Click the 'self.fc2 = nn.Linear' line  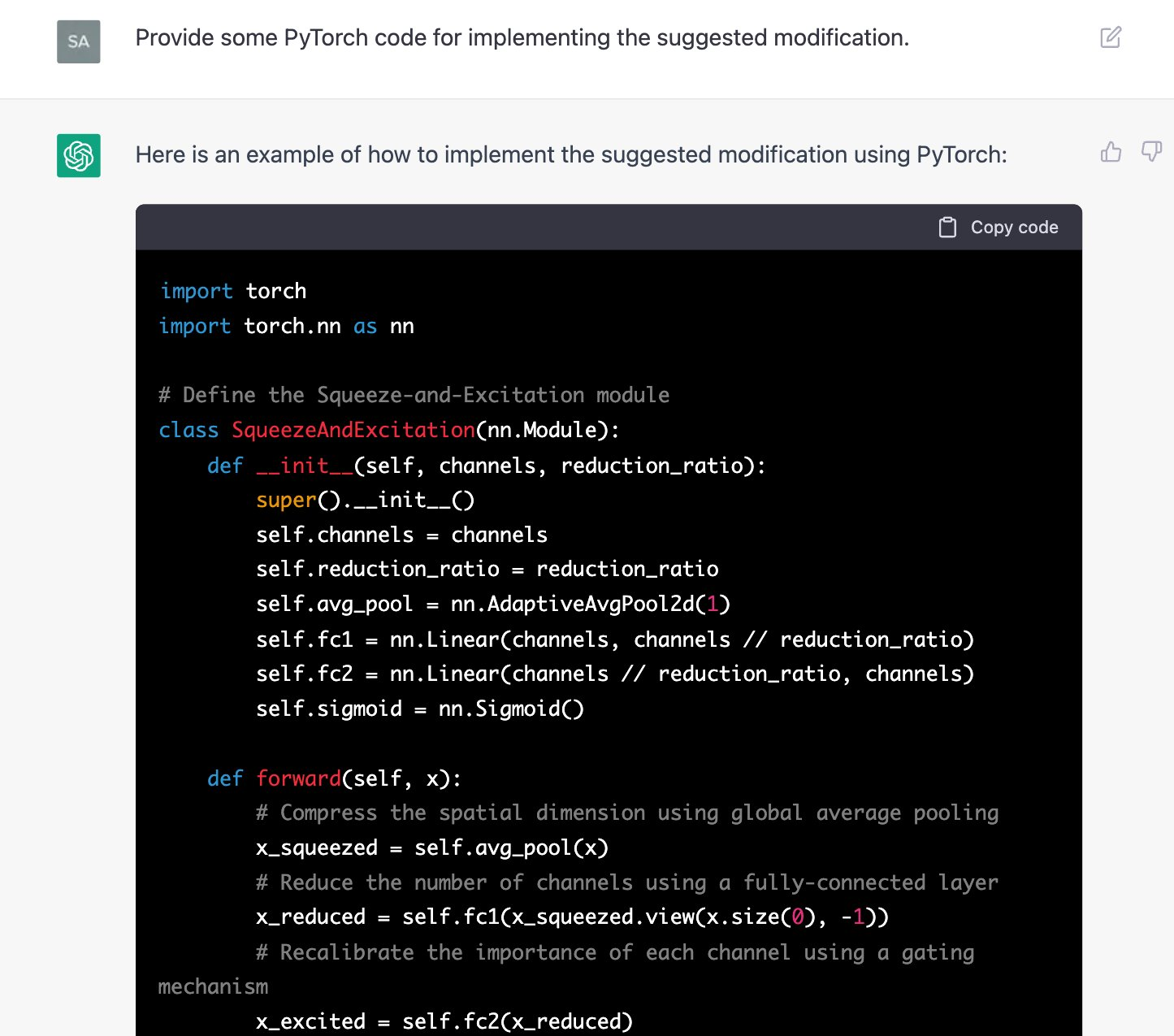pyautogui.click(x=615, y=674)
